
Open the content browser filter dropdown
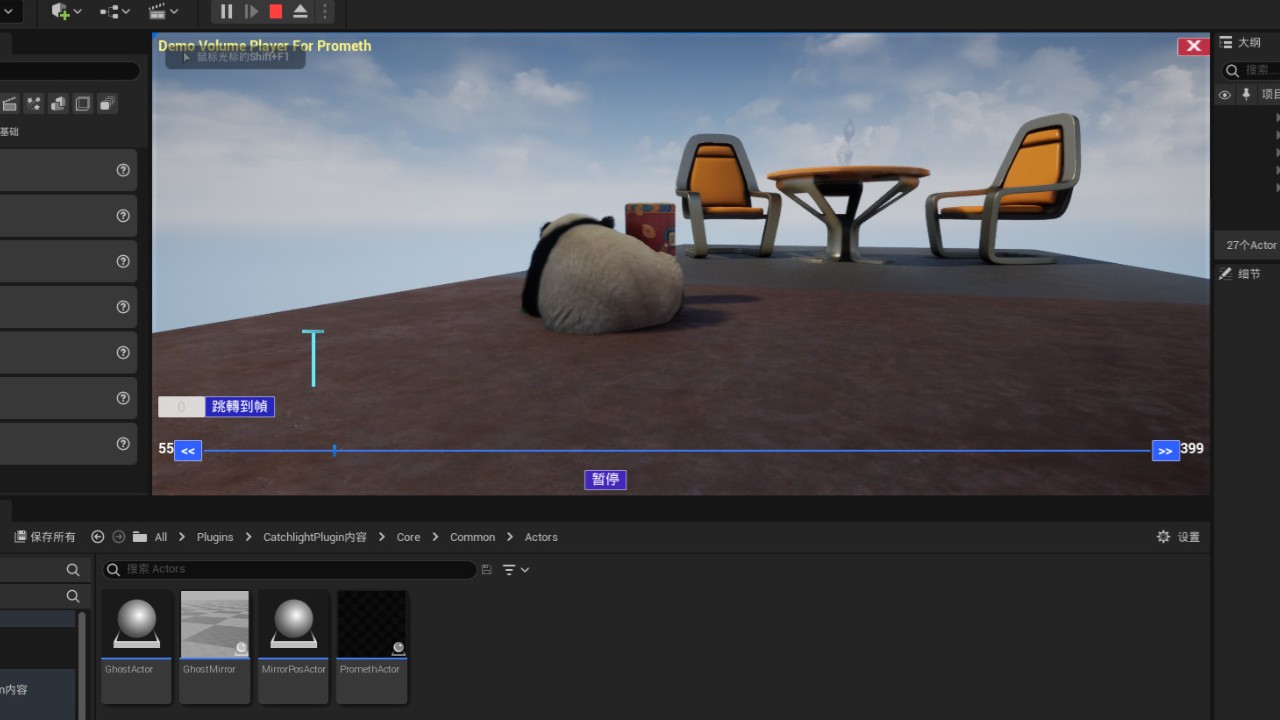(x=515, y=569)
